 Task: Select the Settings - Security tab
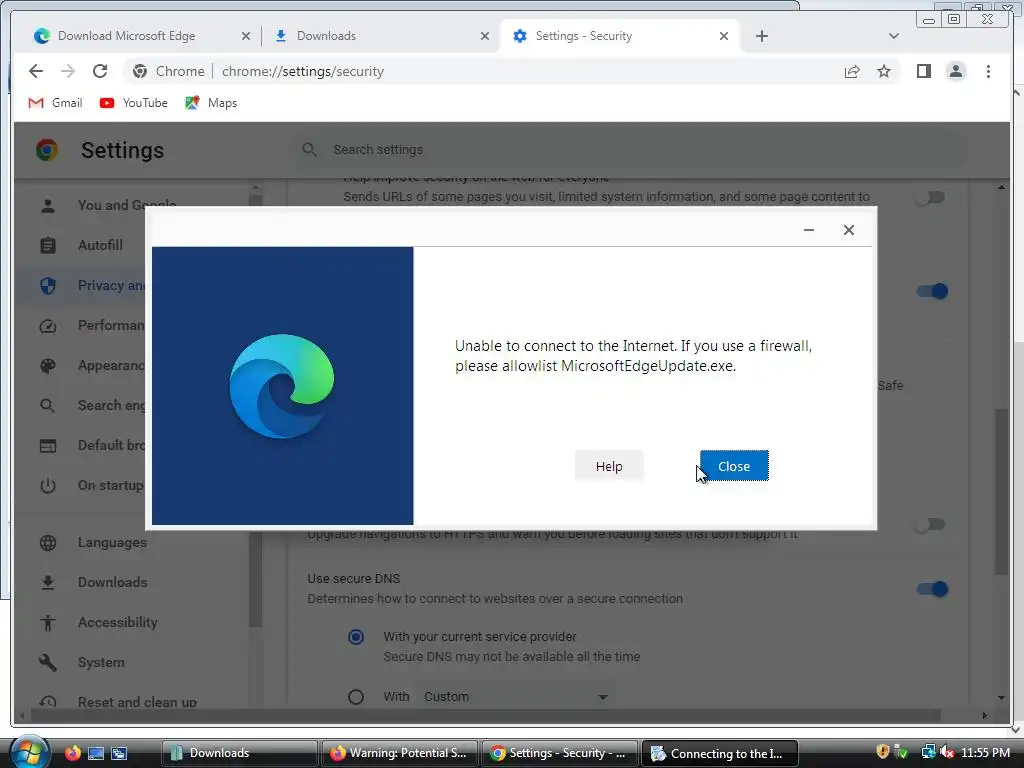tap(620, 36)
